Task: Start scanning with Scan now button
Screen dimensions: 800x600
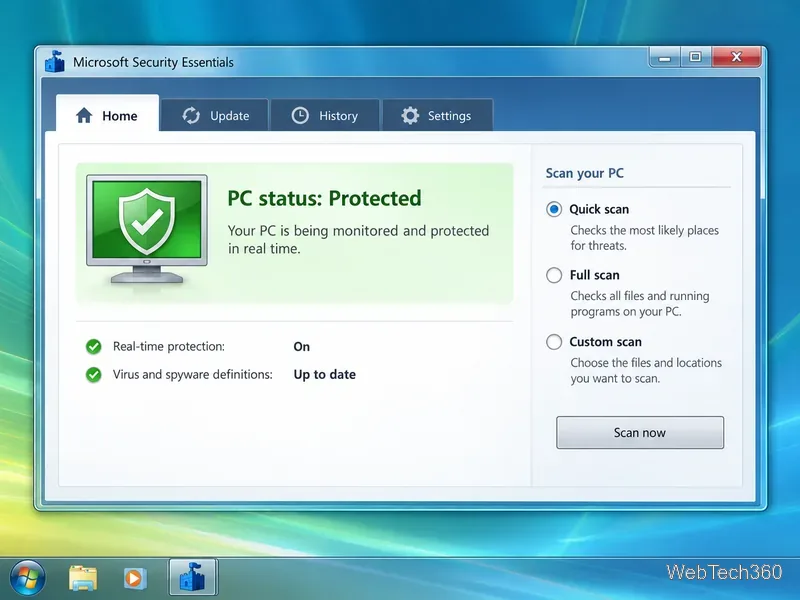Action: (640, 433)
